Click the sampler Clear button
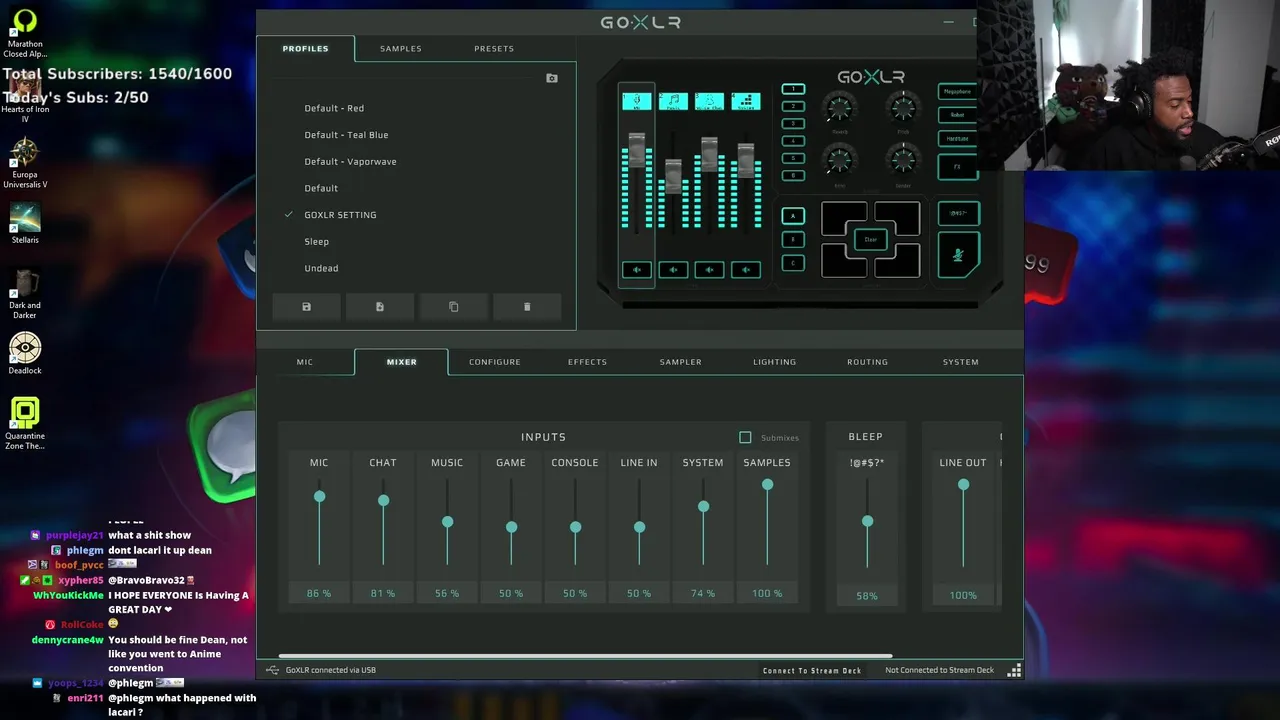 click(871, 240)
